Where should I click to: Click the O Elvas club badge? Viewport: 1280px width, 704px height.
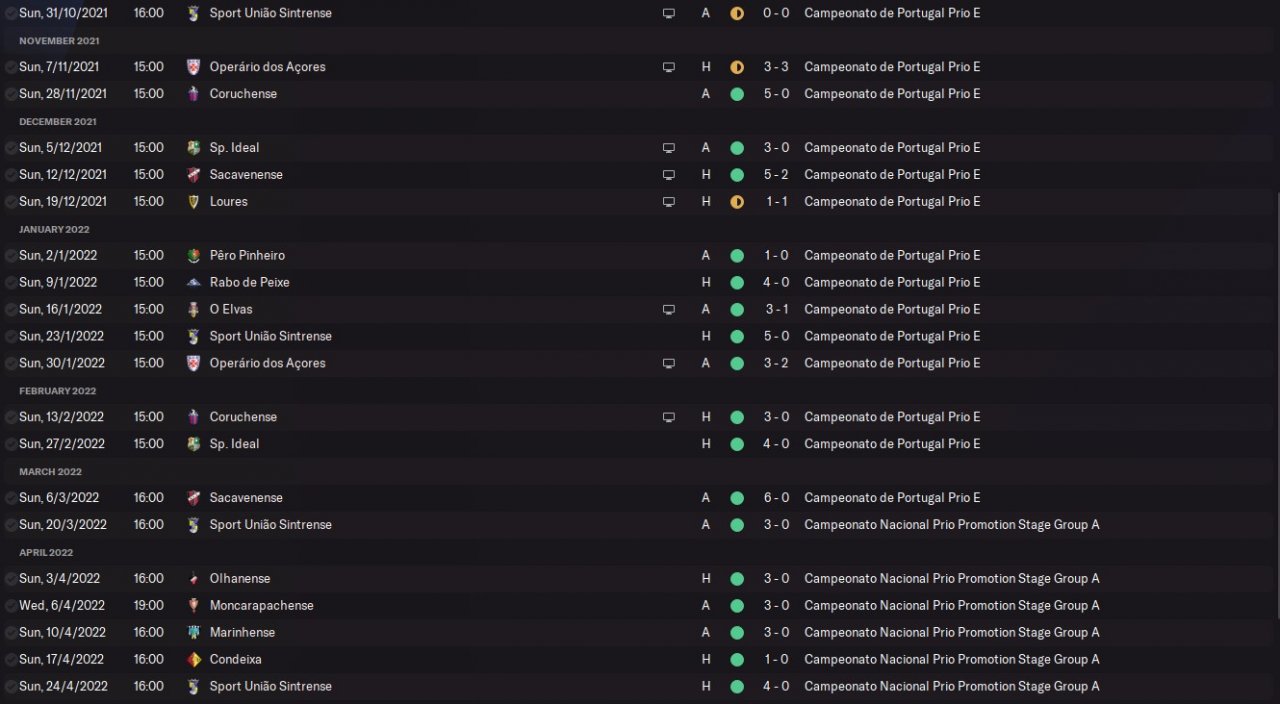click(194, 309)
